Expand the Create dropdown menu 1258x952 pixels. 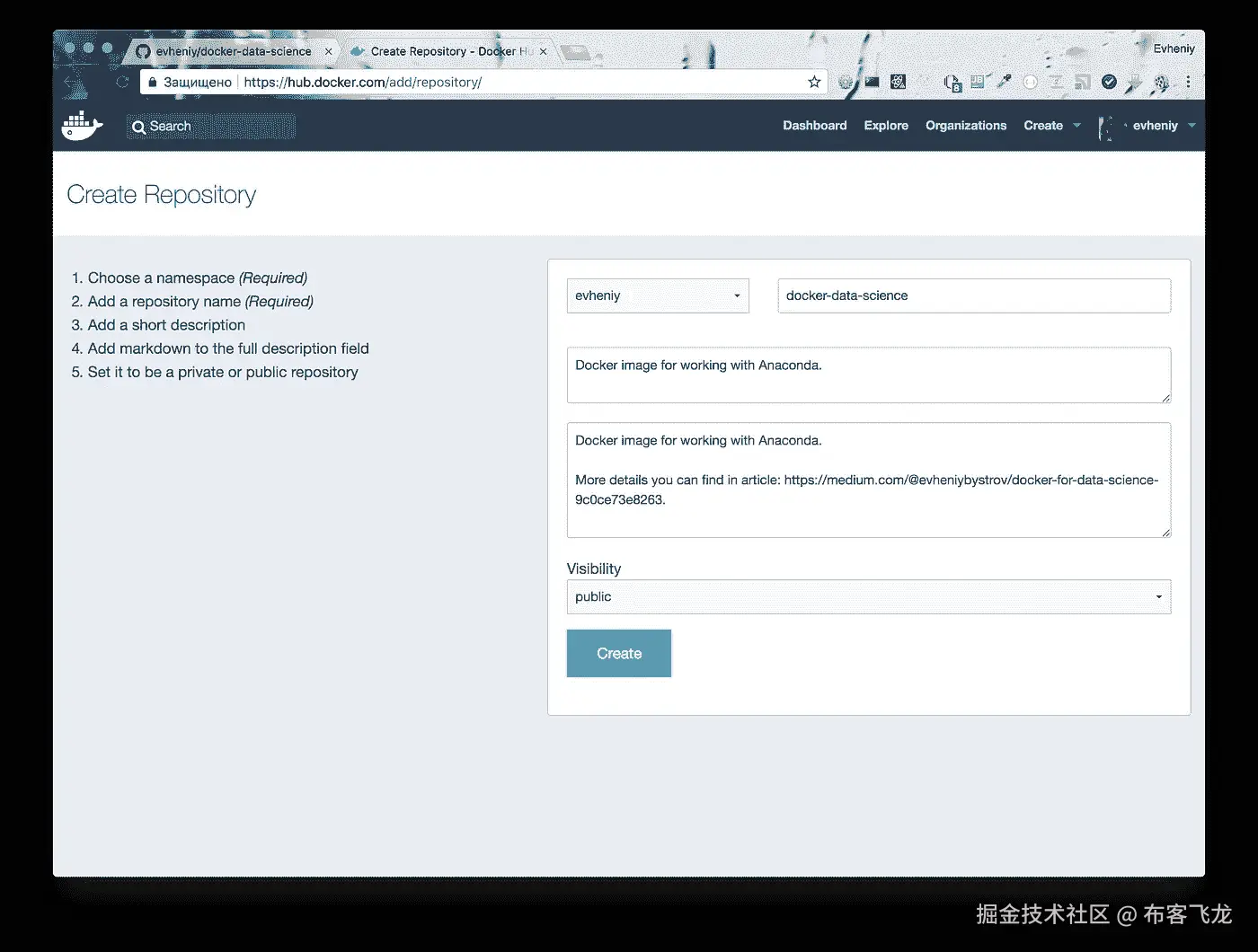click(1052, 126)
